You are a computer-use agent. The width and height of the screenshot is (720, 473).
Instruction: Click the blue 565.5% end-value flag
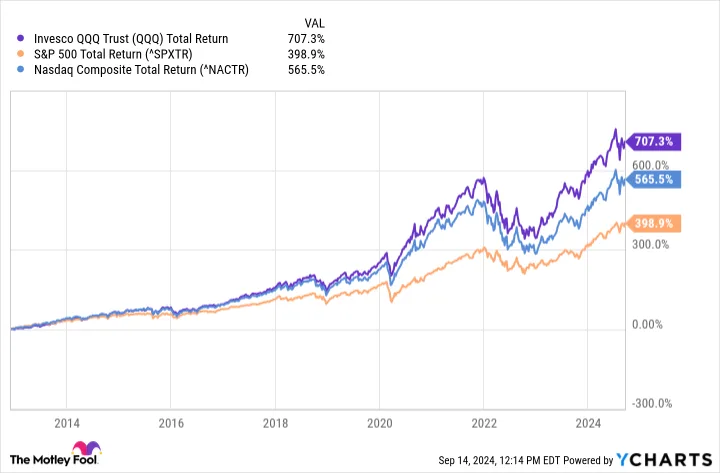click(x=654, y=179)
